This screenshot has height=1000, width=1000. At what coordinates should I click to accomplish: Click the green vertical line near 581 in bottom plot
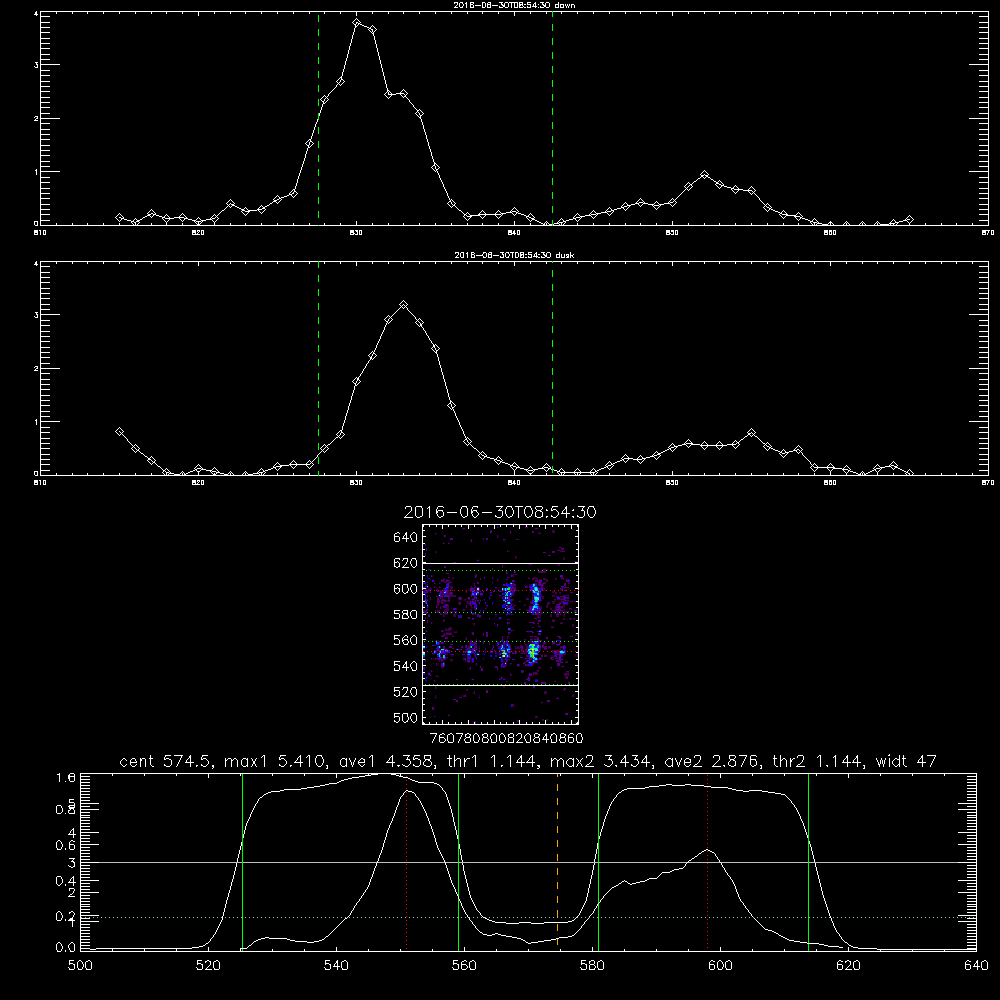click(598, 861)
